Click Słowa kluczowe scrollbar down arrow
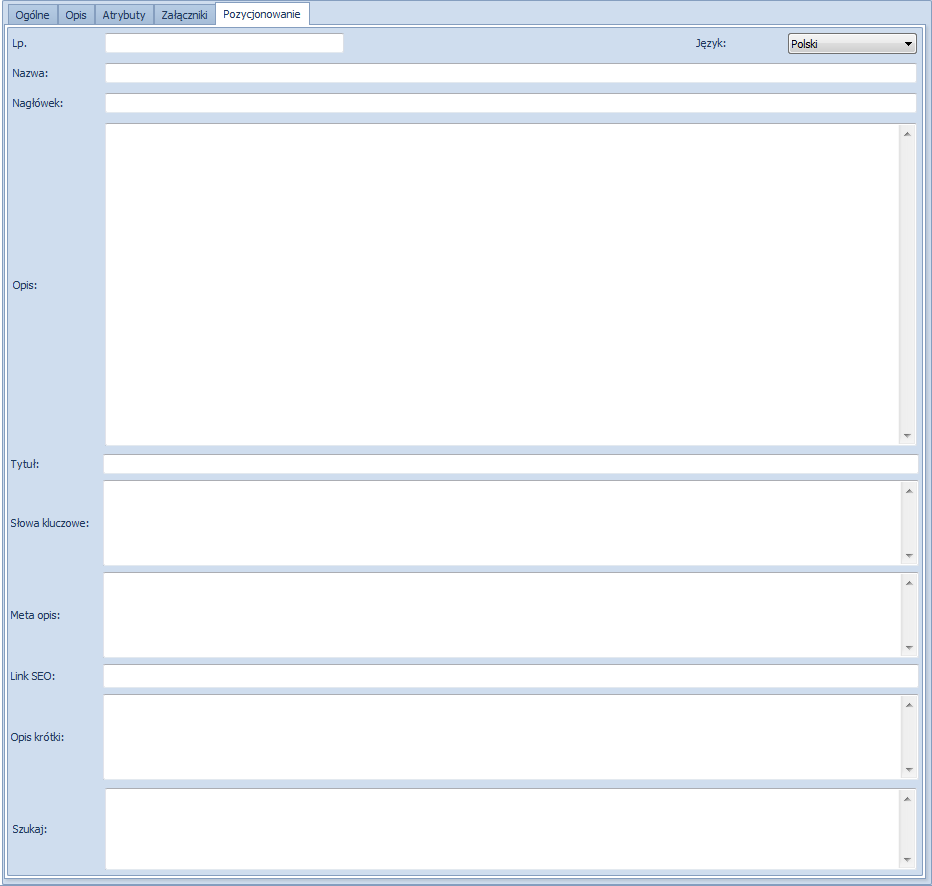Viewport: 932px width, 886px height. pos(909,556)
